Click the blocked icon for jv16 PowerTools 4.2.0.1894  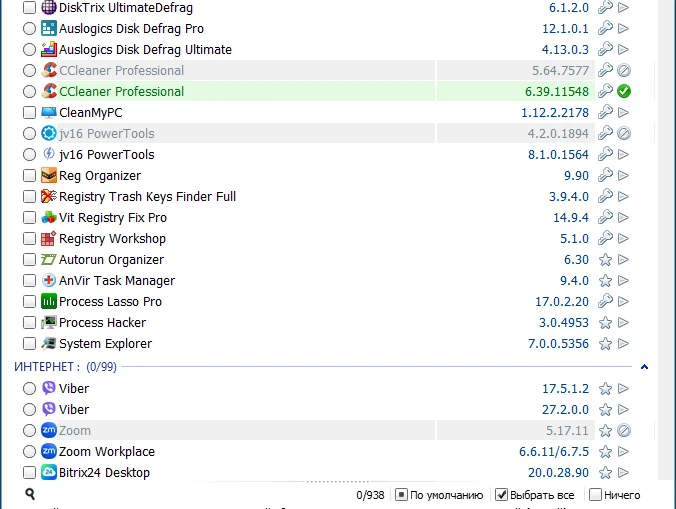(624, 134)
